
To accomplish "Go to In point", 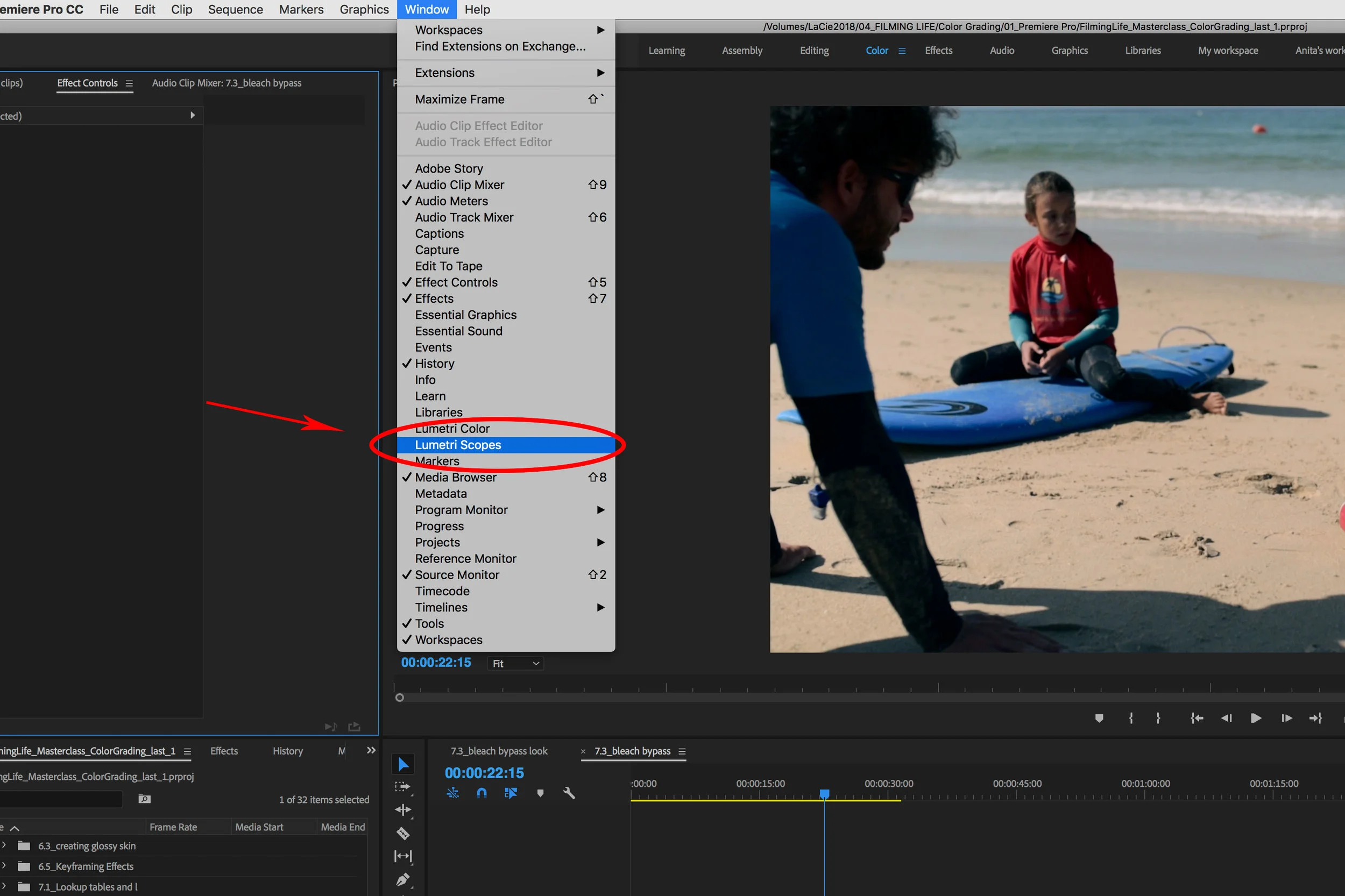I will pos(1197,719).
